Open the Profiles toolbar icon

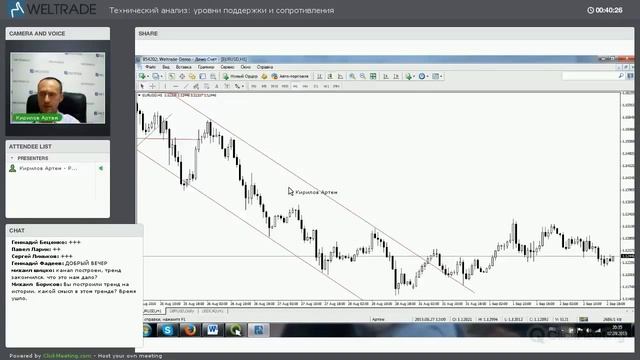pyautogui.click(x=155, y=76)
